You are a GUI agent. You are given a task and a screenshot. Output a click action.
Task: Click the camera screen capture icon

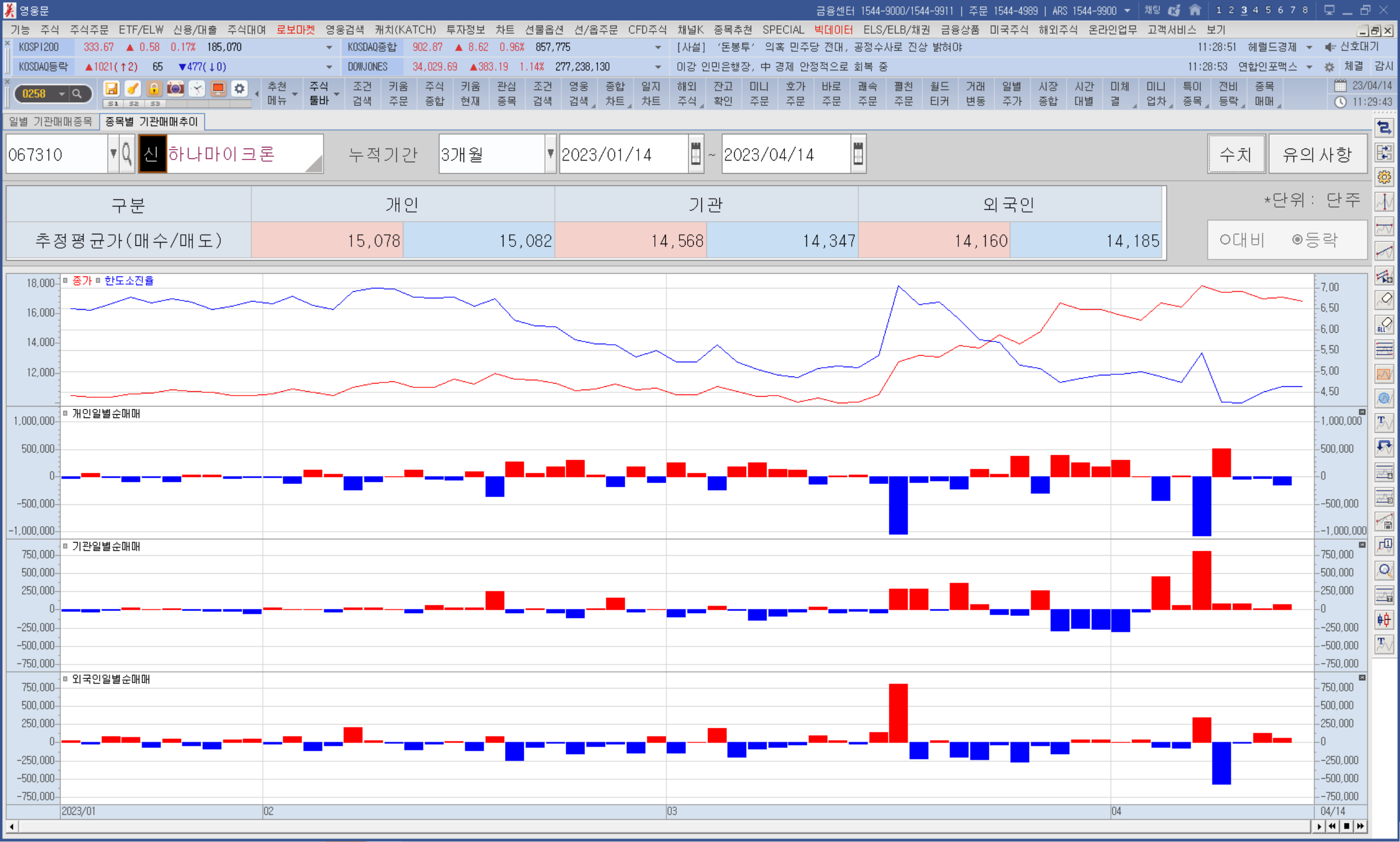175,89
